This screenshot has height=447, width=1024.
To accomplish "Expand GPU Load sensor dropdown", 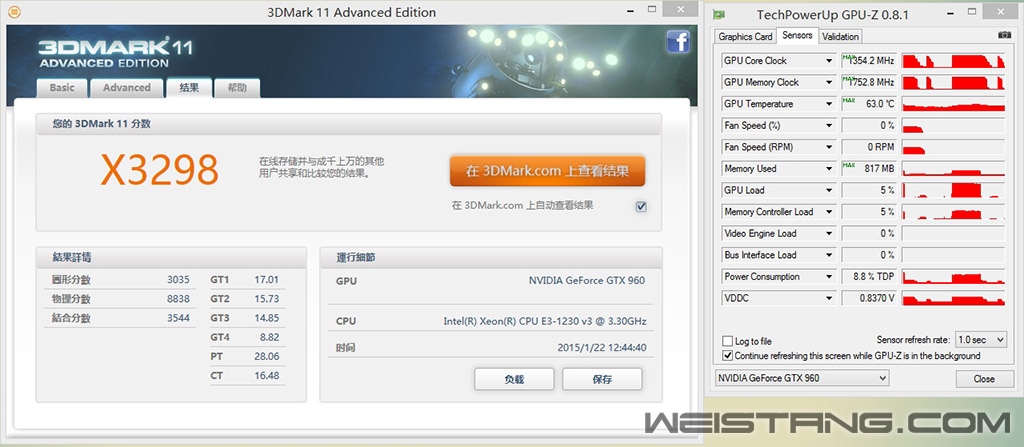I will [x=829, y=190].
